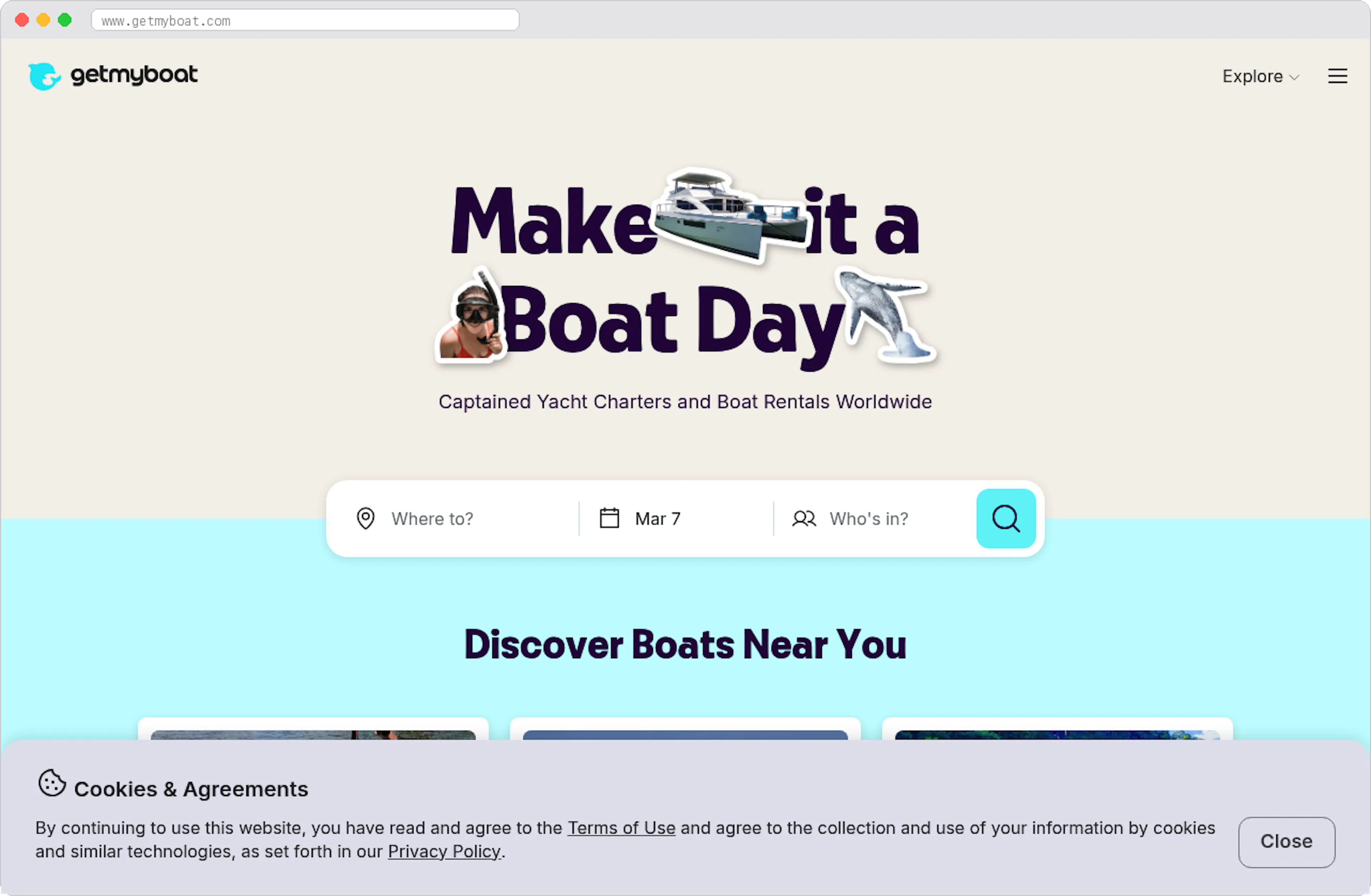This screenshot has width=1371, height=896.
Task: Close the Cookies & Agreements banner
Action: coord(1286,842)
